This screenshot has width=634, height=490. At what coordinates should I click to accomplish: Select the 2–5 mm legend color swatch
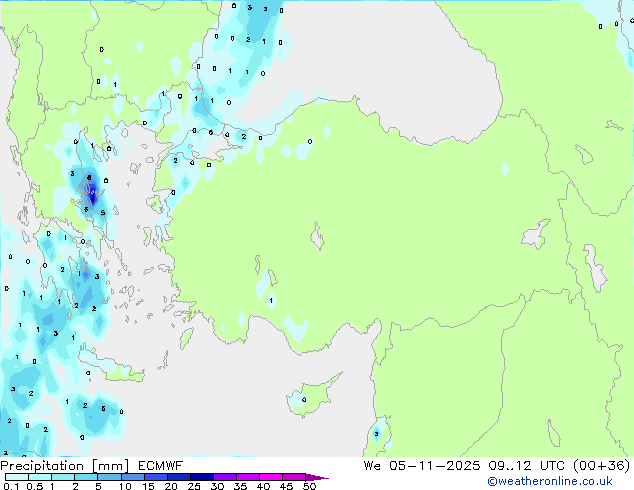(86, 477)
